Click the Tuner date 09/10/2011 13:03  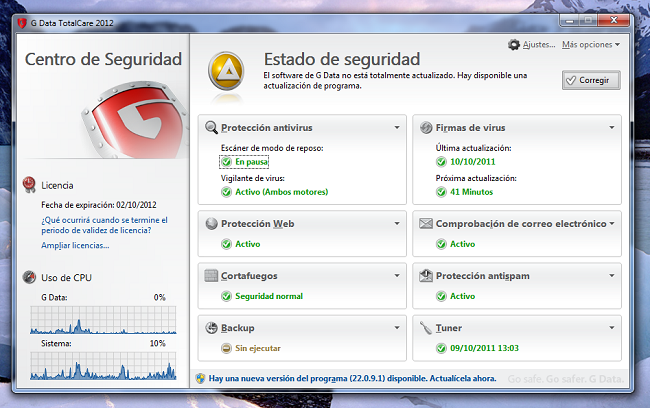(x=484, y=348)
